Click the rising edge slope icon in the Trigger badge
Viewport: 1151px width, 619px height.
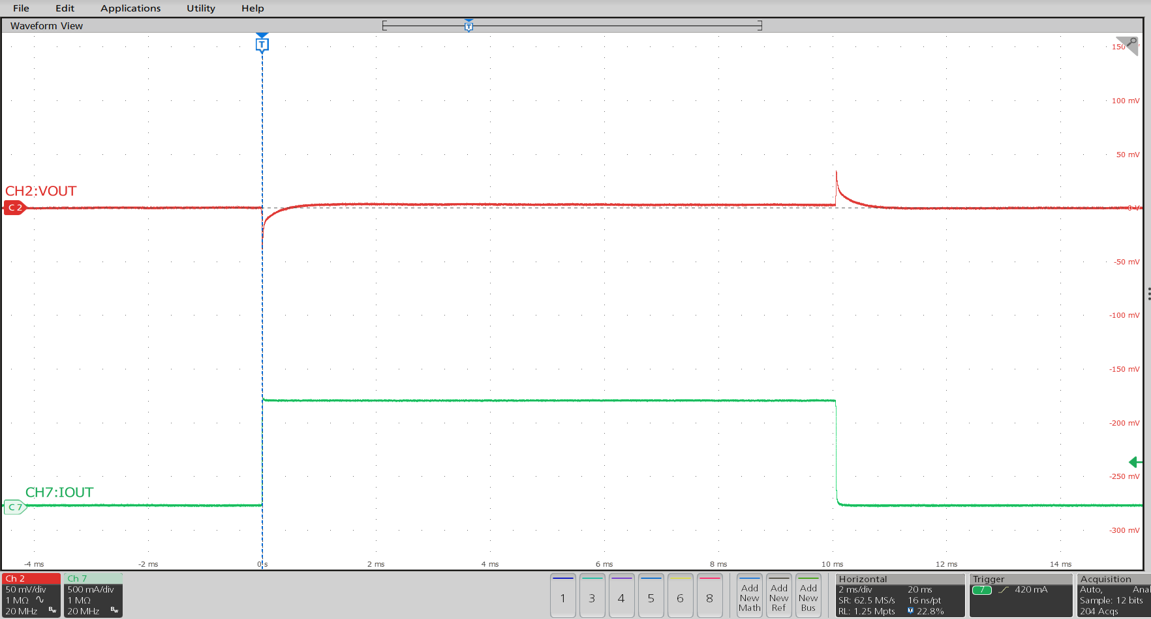point(1003,590)
